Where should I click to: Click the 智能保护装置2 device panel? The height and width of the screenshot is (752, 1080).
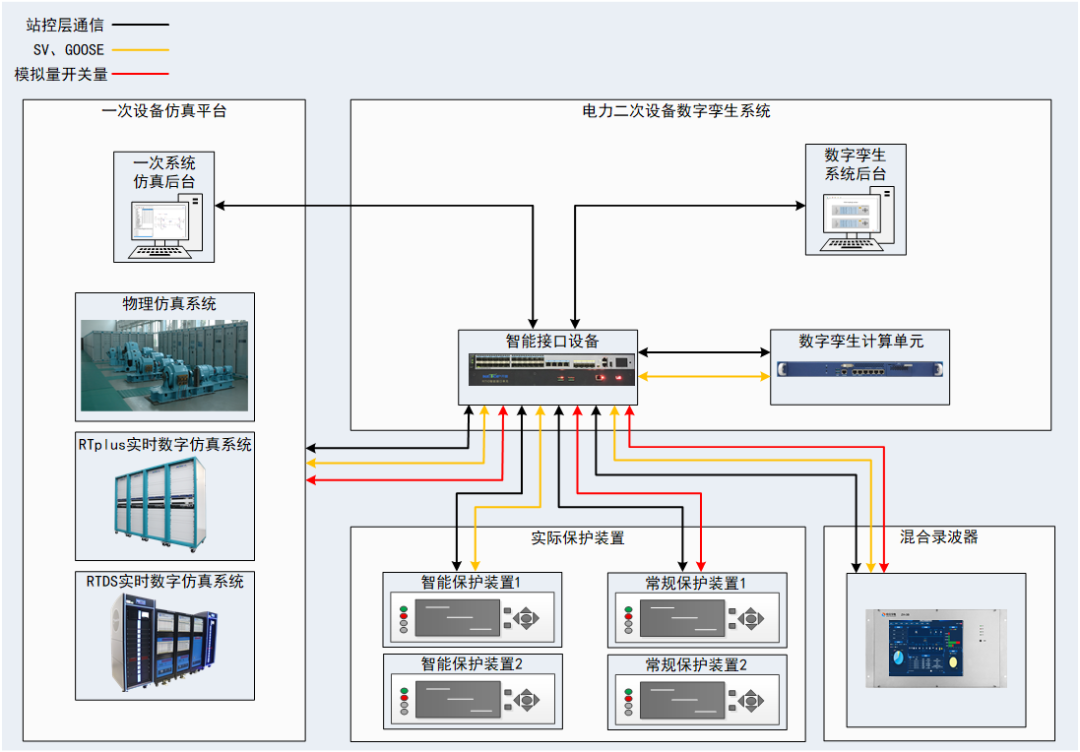472,699
